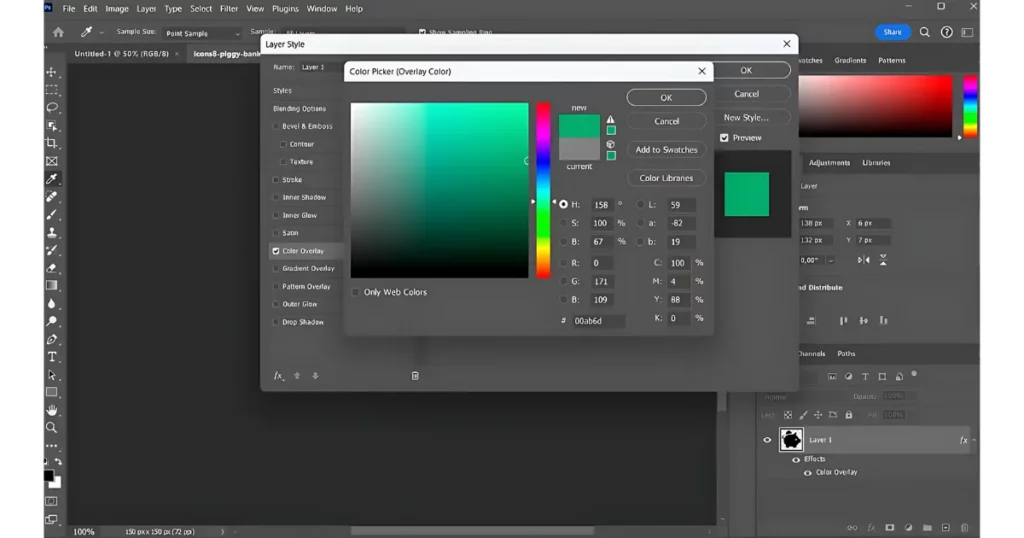Select the Object Selection tool

coord(52,125)
